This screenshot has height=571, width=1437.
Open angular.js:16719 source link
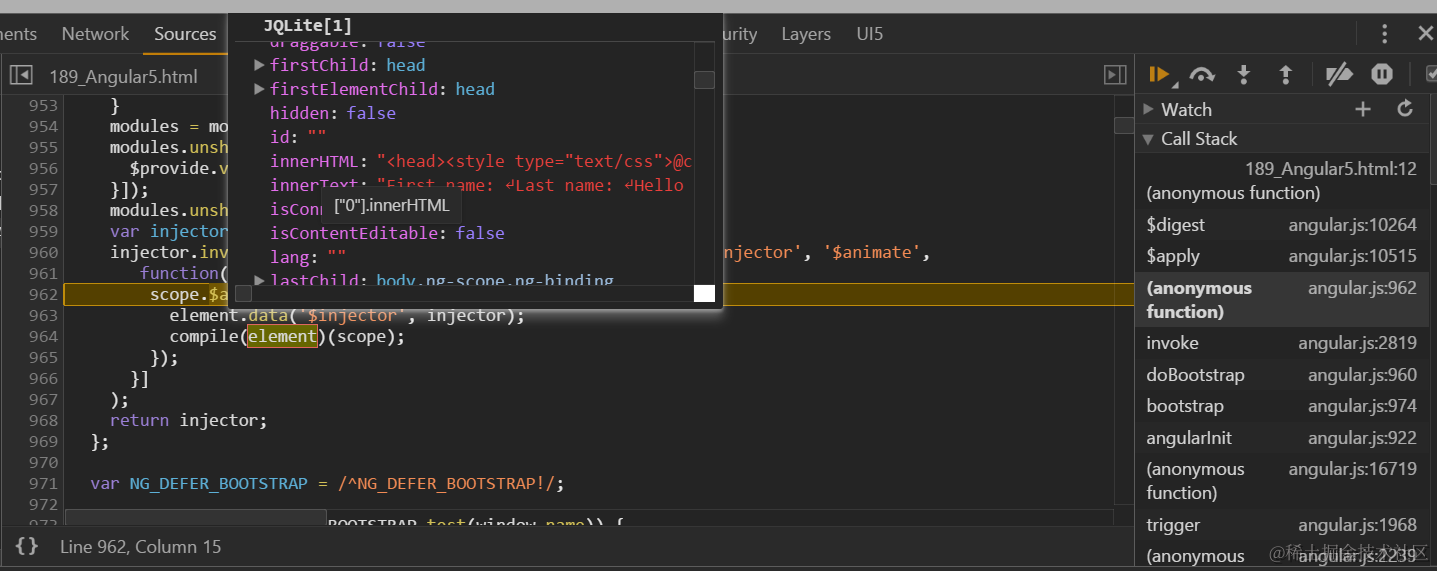coord(1352,469)
